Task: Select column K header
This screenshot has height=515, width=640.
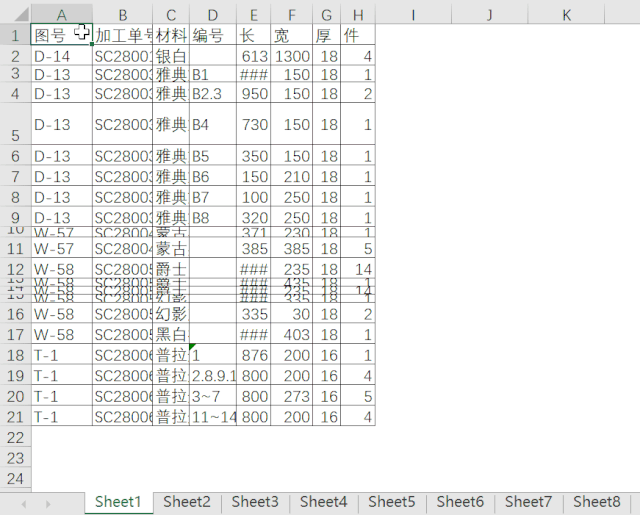Action: tap(566, 15)
